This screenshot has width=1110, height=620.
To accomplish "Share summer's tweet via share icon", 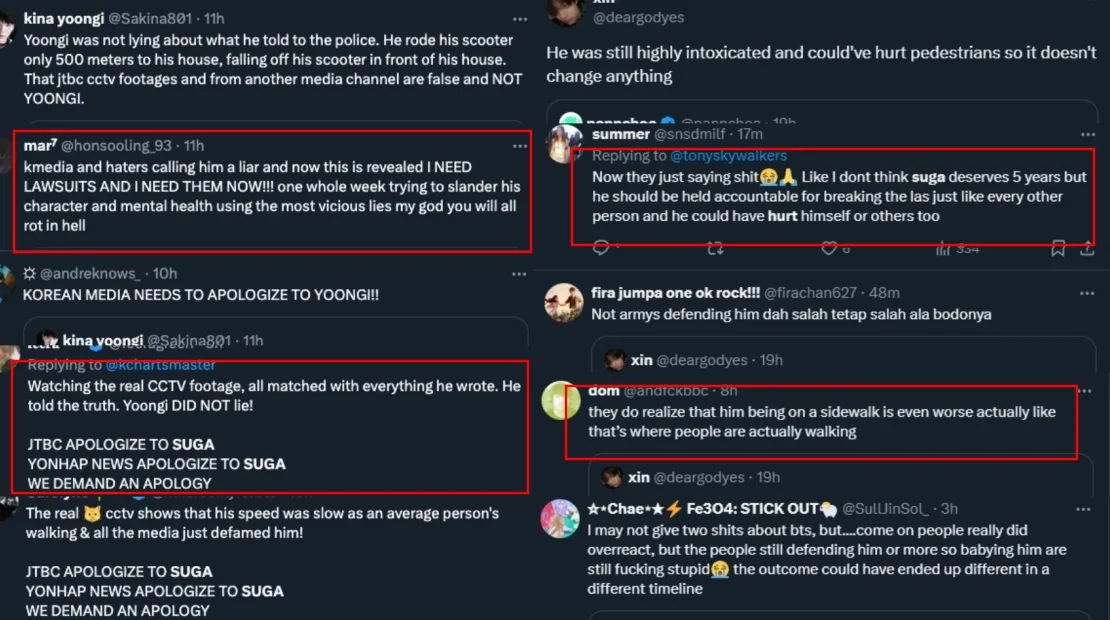I will coord(1086,248).
